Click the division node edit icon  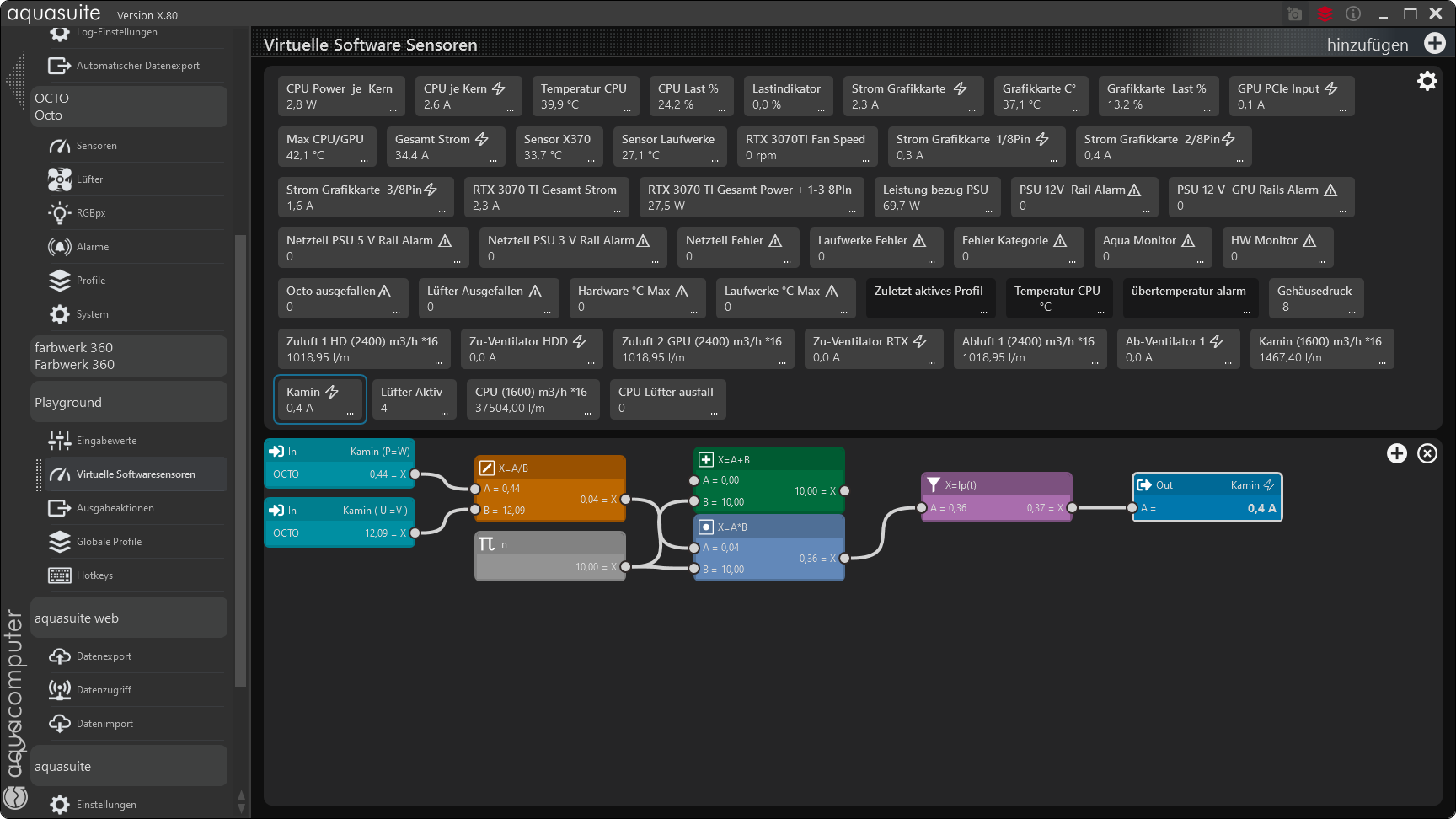pyautogui.click(x=486, y=468)
